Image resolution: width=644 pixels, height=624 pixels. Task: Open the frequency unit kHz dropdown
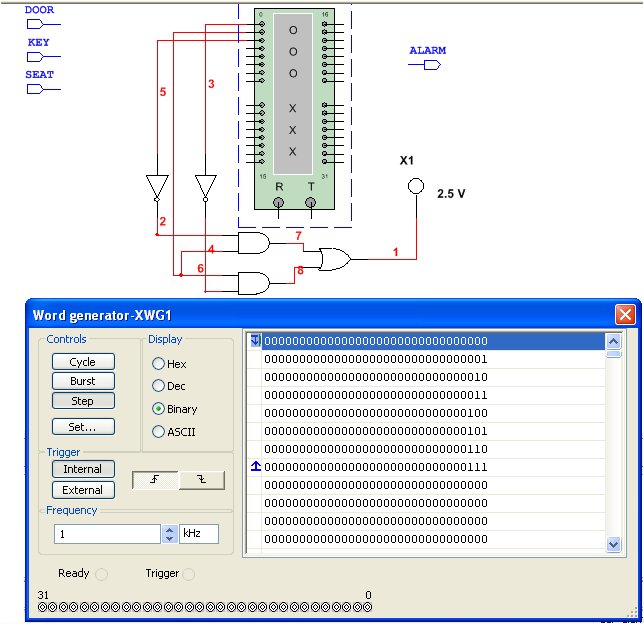coord(198,534)
